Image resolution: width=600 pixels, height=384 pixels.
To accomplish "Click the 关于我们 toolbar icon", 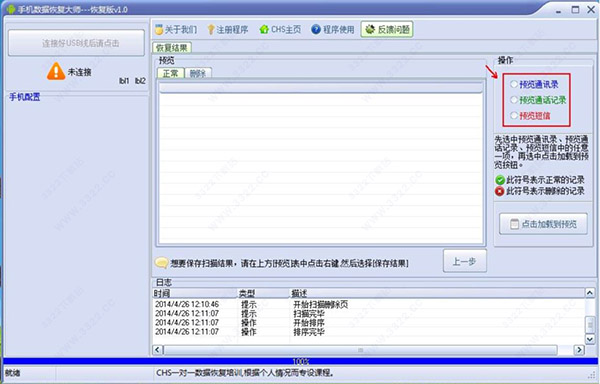I will (159, 29).
